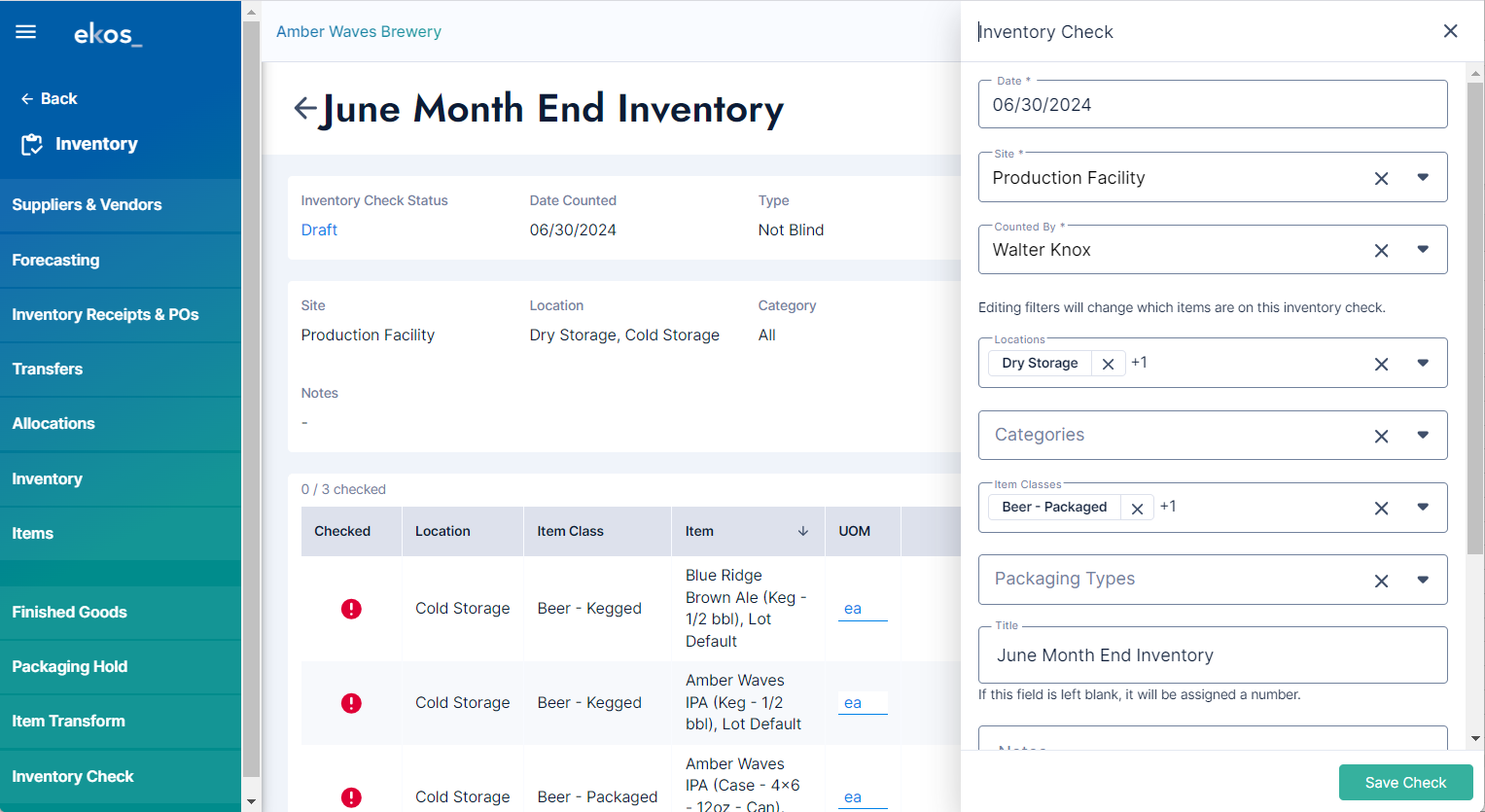
Task: Open the hamburger menu icon
Action: point(26,32)
